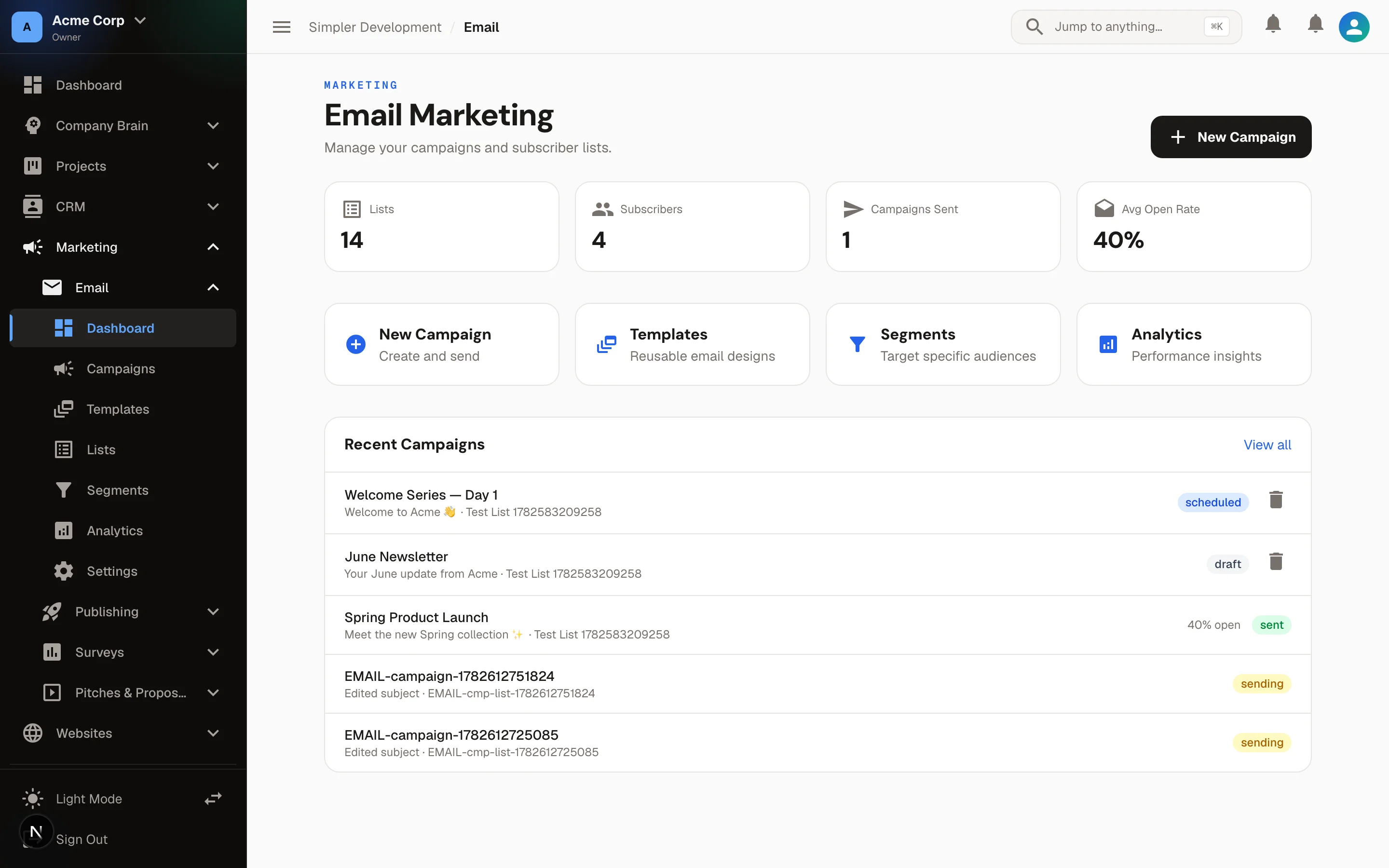The height and width of the screenshot is (868, 1389).
Task: Expand the Surveys section chevron
Action: click(213, 652)
